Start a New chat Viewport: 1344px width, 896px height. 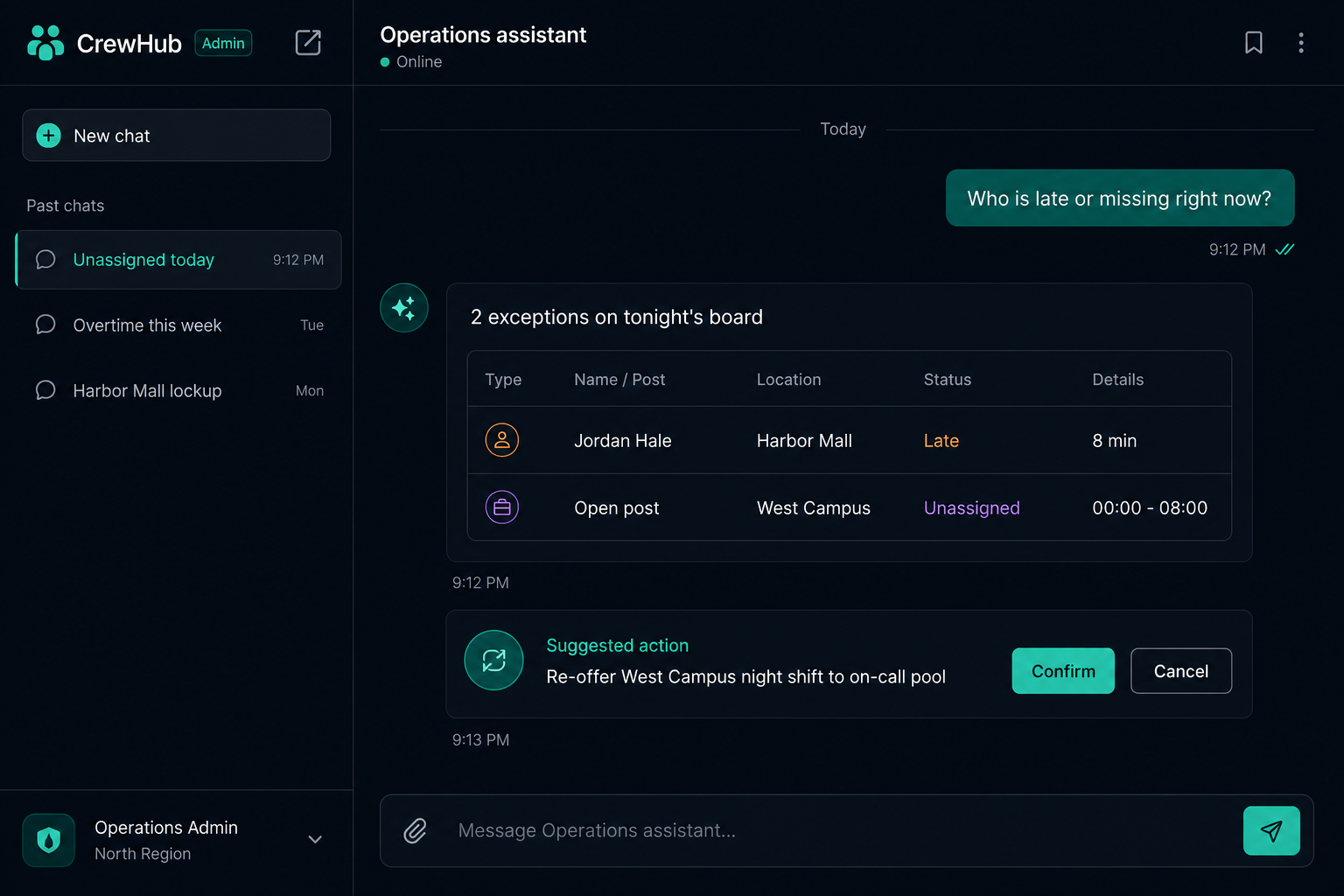[x=177, y=136]
